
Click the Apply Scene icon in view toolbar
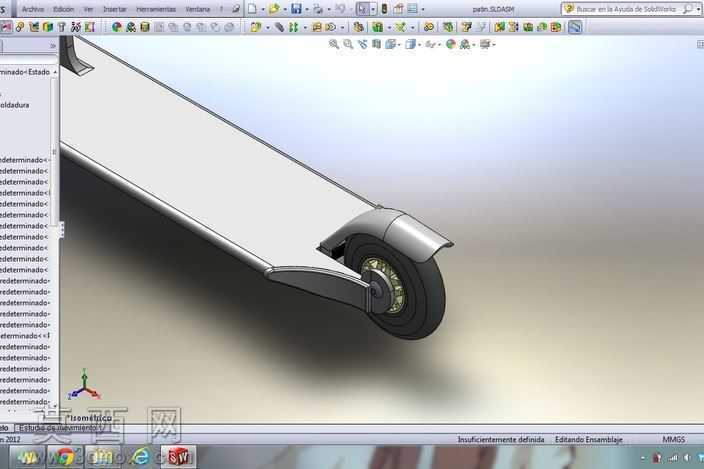pyautogui.click(x=465, y=44)
